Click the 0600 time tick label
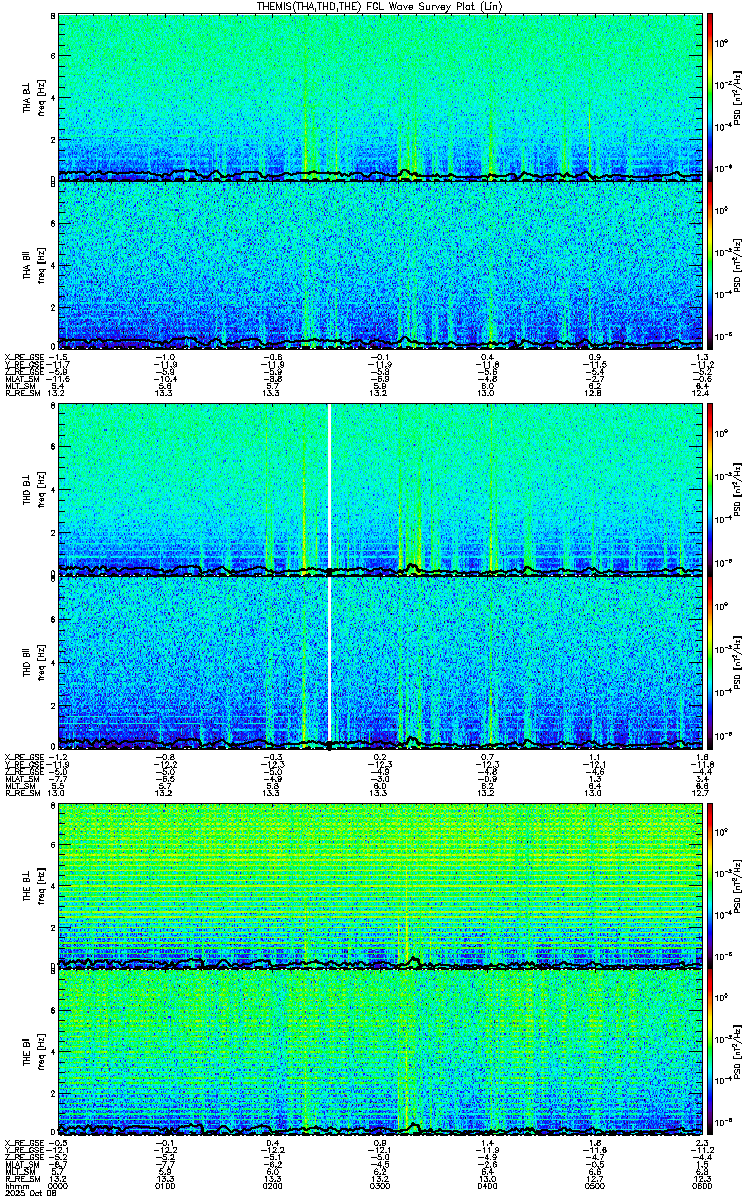750x1200 pixels. [703, 1186]
